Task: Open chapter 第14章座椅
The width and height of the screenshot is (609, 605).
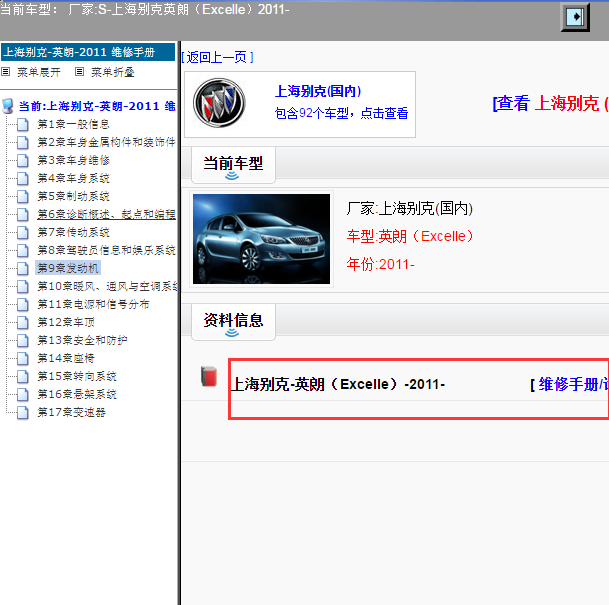Action: point(66,358)
